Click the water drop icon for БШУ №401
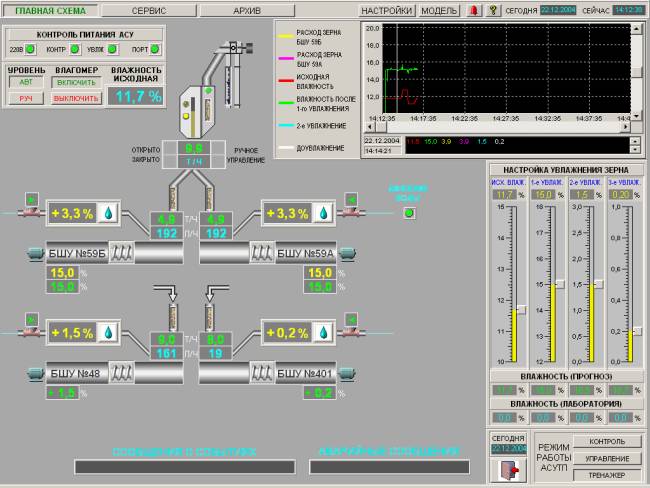The image size is (650, 488). click(x=325, y=332)
